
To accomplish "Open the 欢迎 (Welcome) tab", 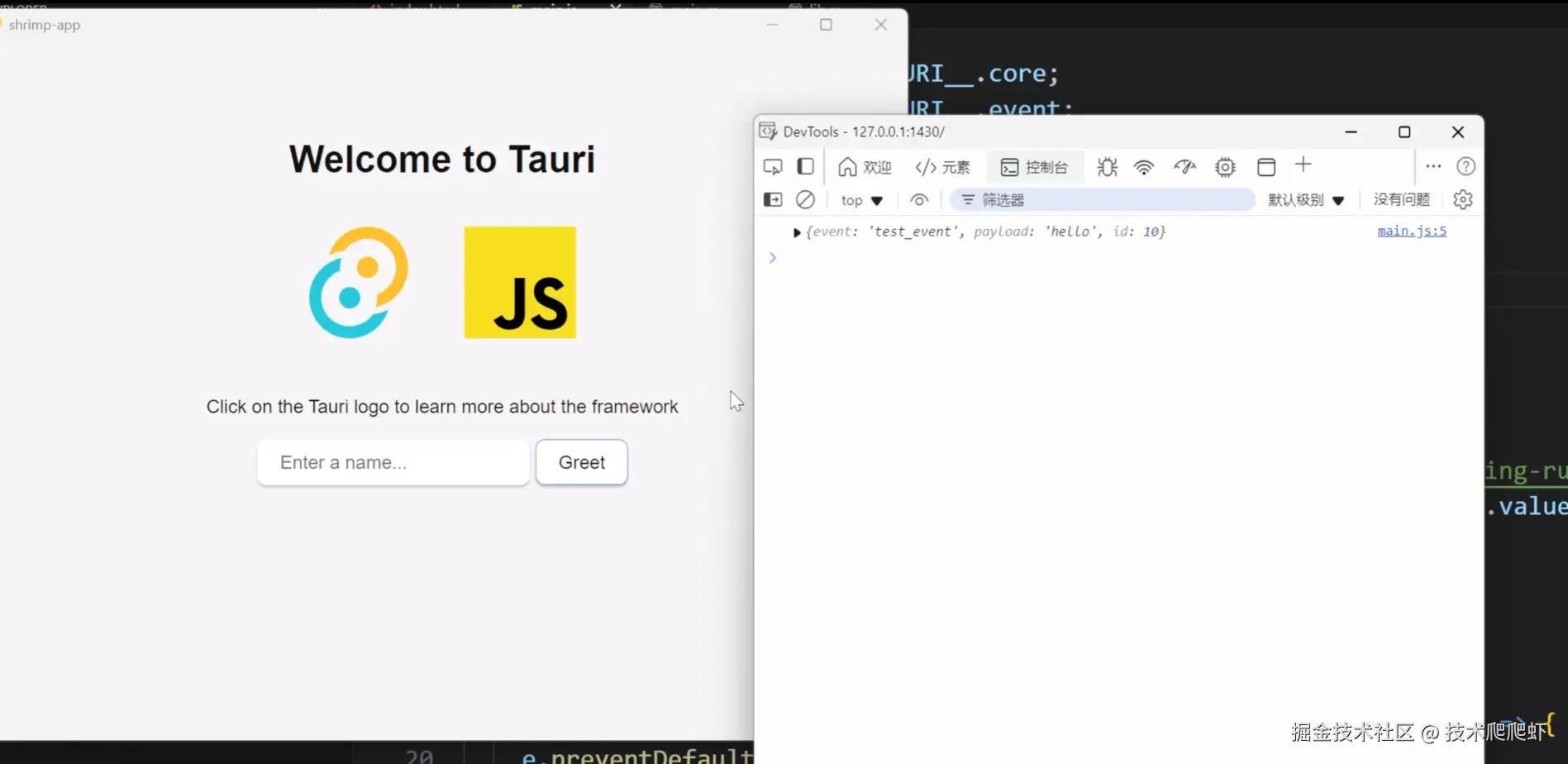I will coord(865,167).
